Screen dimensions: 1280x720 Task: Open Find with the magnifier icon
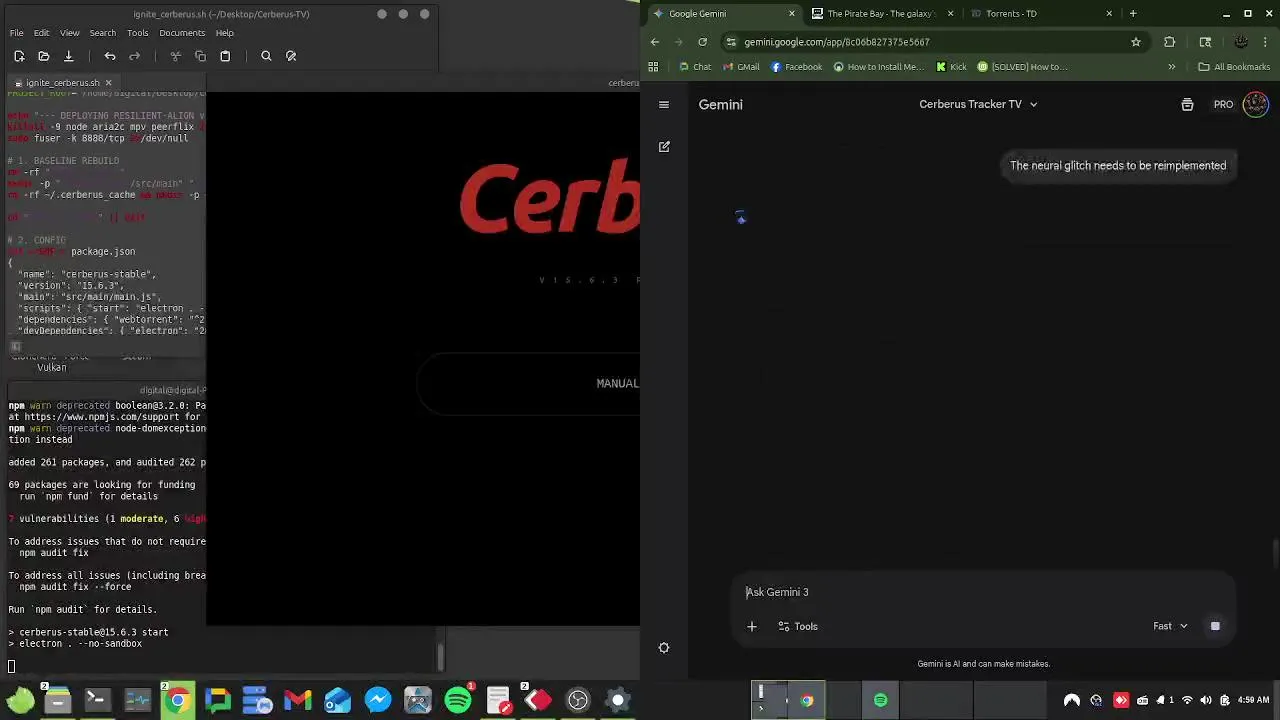click(x=266, y=56)
